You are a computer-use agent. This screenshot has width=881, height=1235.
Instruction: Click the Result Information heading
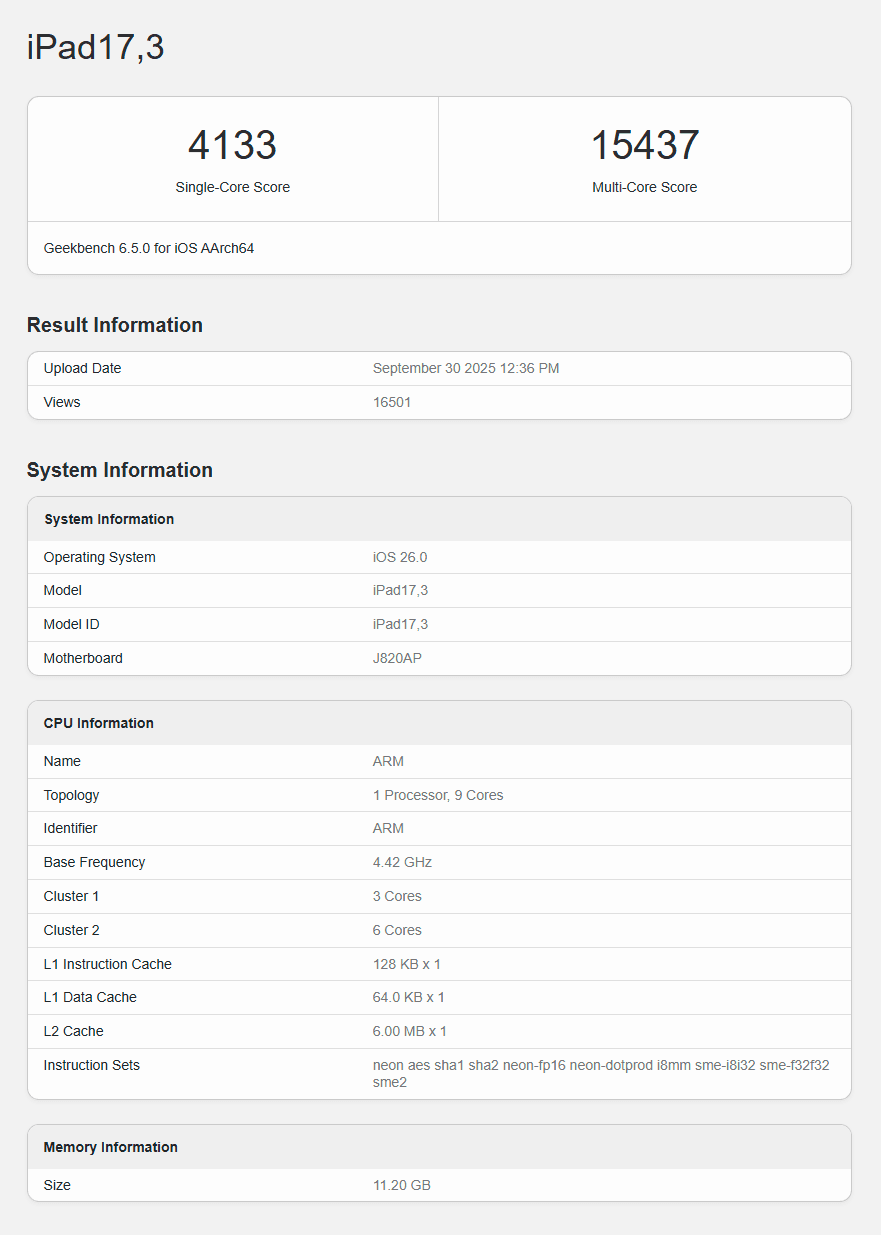pyautogui.click(x=114, y=325)
